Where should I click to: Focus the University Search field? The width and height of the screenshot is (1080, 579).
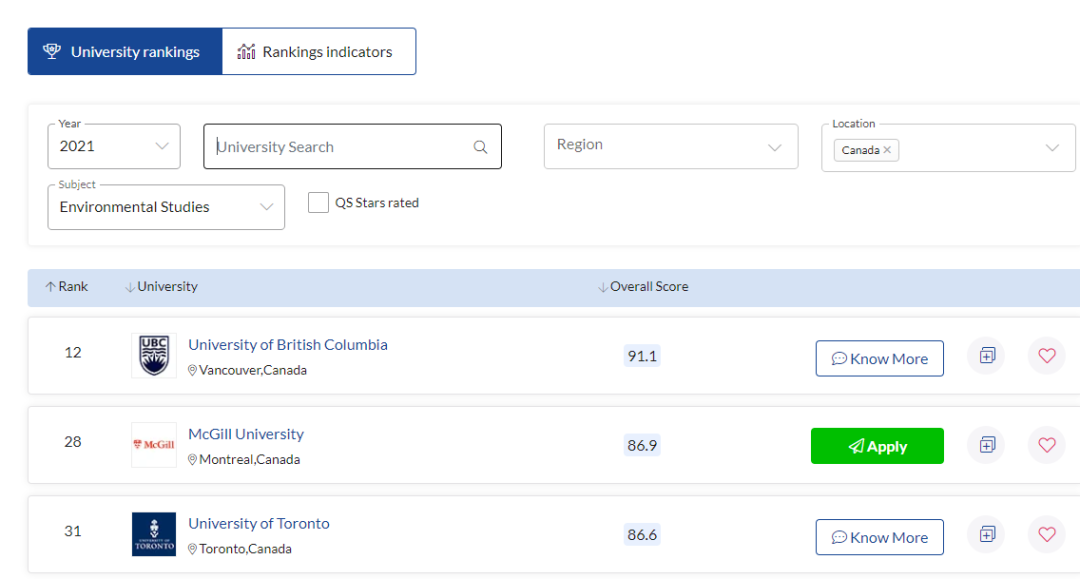(340, 147)
